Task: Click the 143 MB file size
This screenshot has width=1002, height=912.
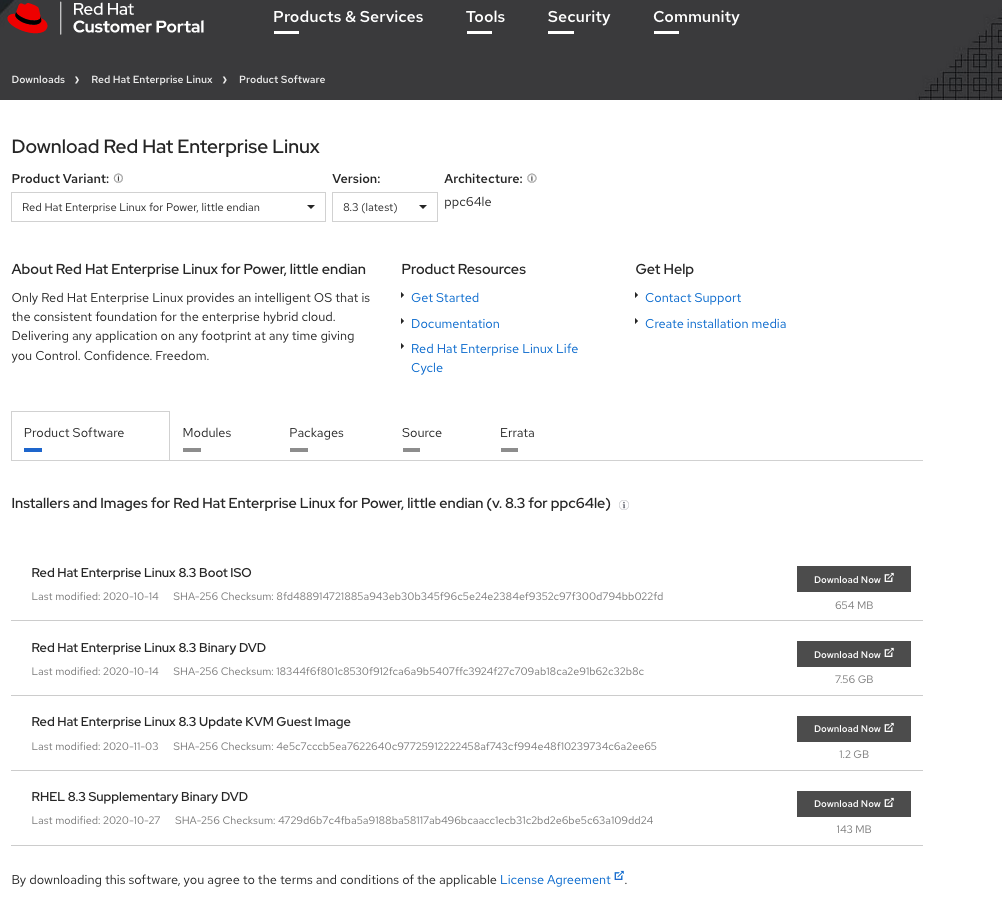Action: [854, 830]
